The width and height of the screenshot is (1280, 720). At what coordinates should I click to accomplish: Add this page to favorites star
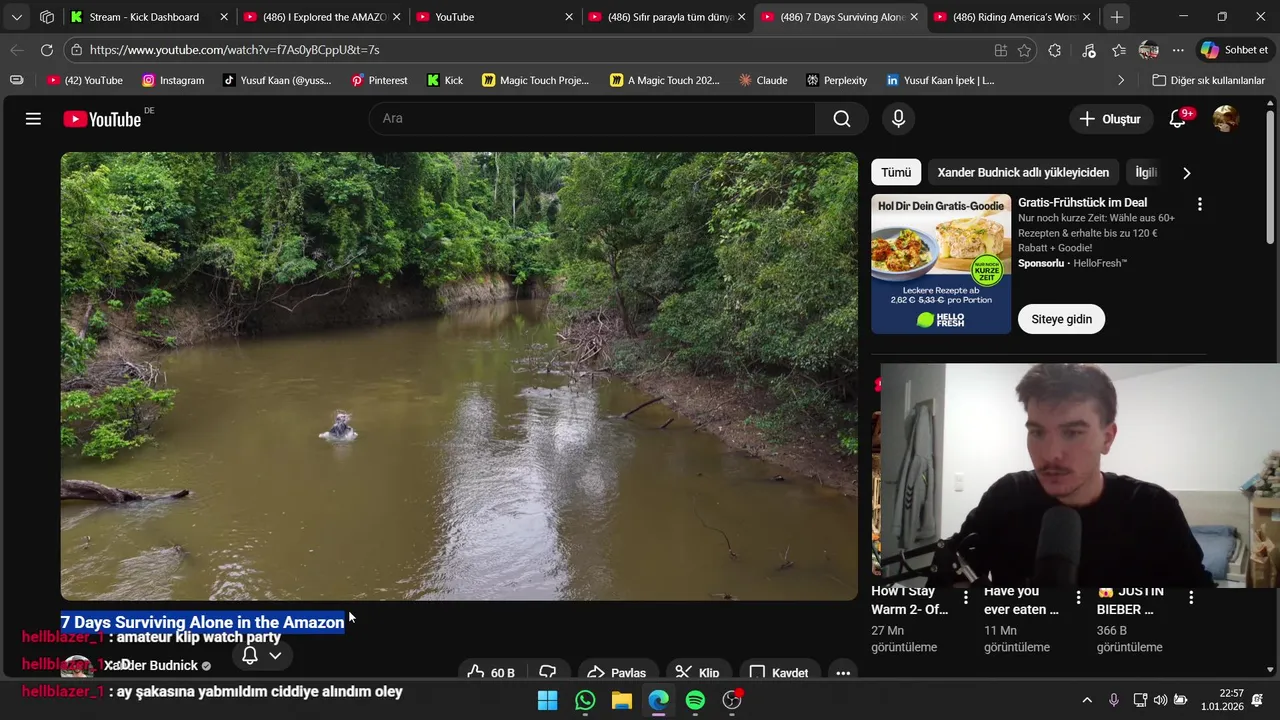tap(1024, 50)
